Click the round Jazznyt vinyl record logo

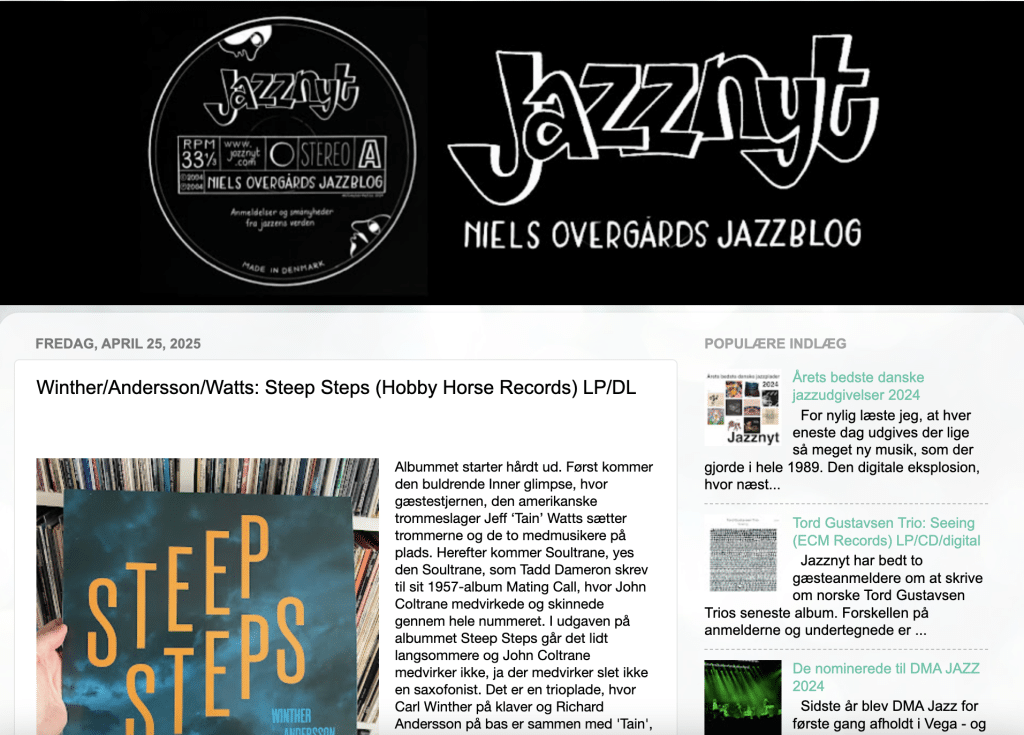click(282, 152)
